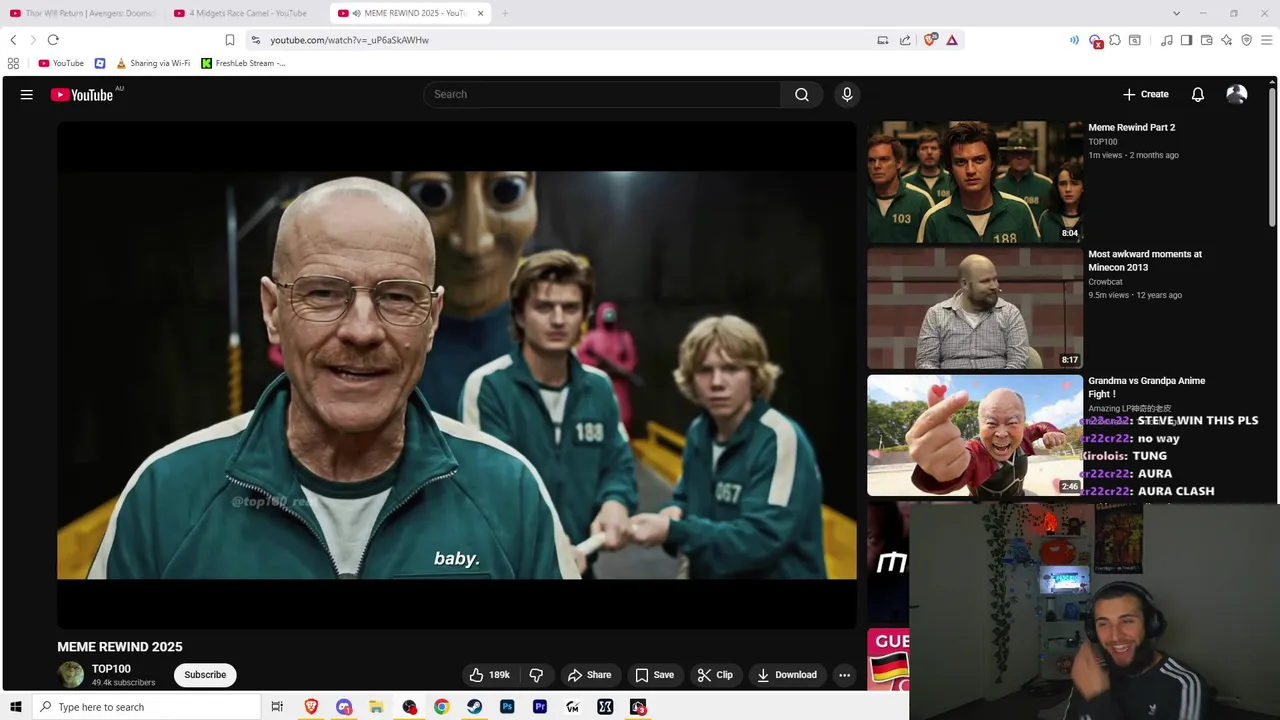The height and width of the screenshot is (720, 1280).
Task: Start voice search with the microphone icon
Action: coord(847,95)
